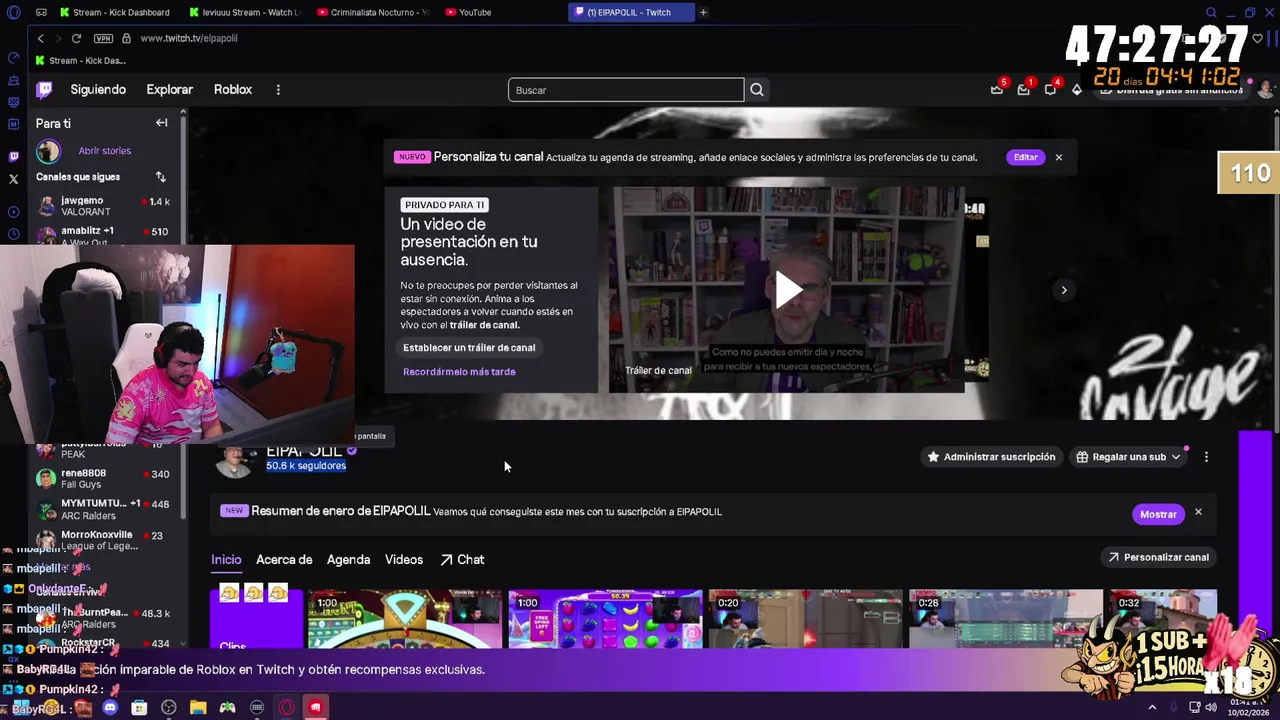Open the Opera menu logo
The width and height of the screenshot is (1280, 720).
pos(13,12)
